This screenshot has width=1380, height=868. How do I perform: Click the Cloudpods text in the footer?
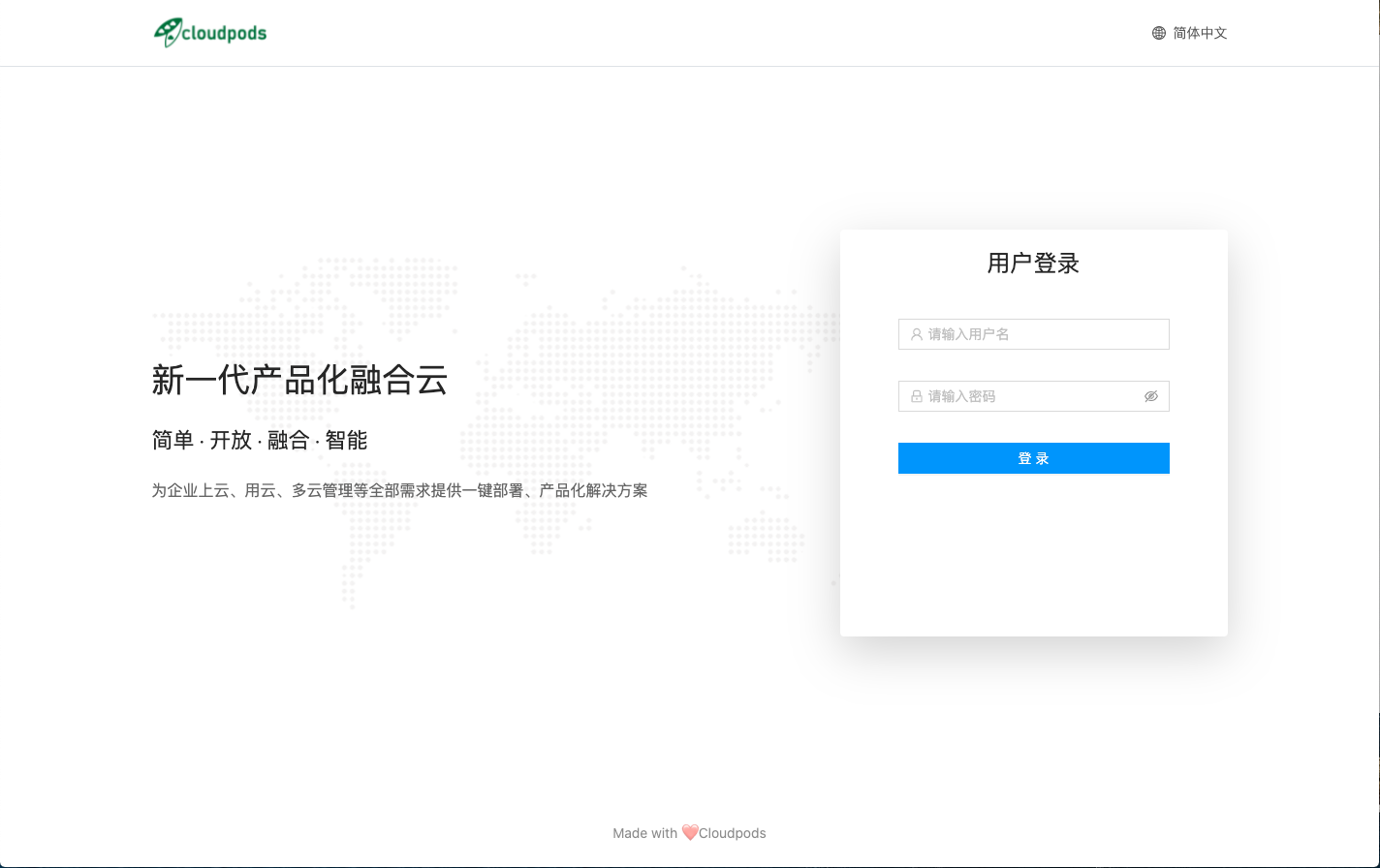(x=733, y=833)
